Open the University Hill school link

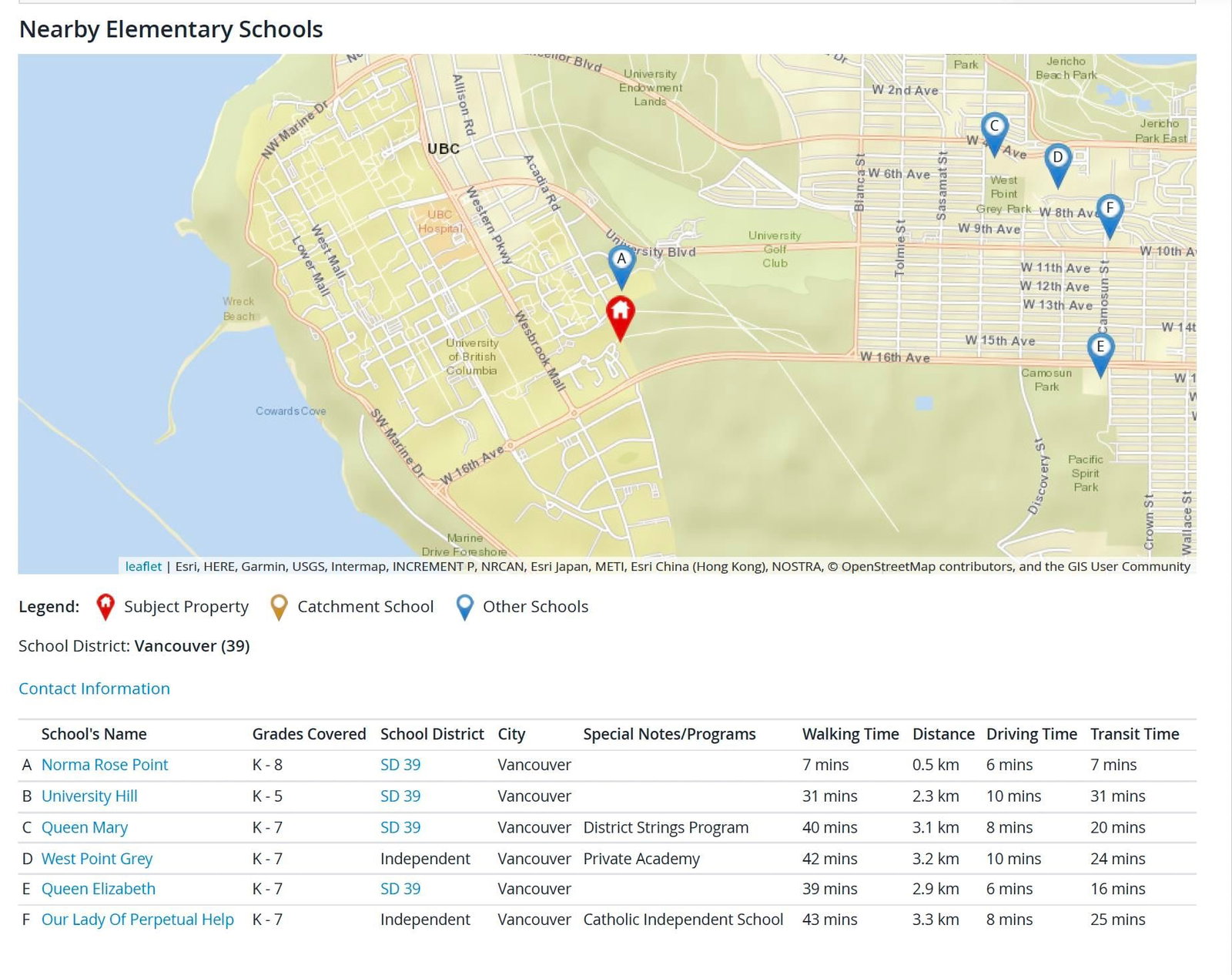pyautogui.click(x=89, y=796)
